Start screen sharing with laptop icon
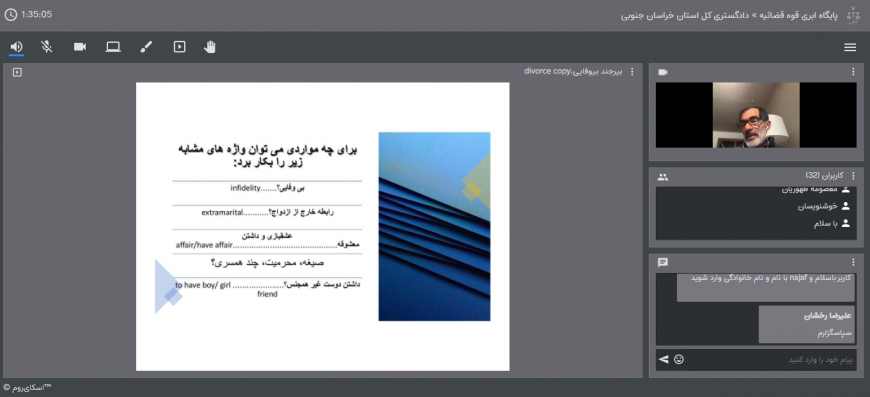This screenshot has width=870, height=397. pyautogui.click(x=113, y=47)
